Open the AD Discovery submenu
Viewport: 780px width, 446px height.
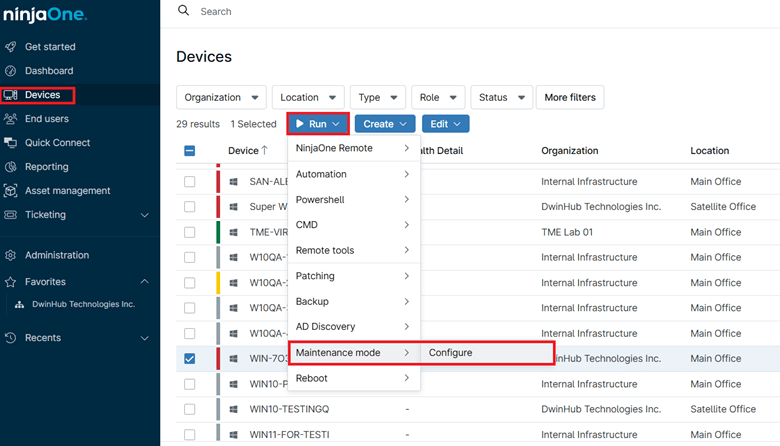(x=354, y=327)
